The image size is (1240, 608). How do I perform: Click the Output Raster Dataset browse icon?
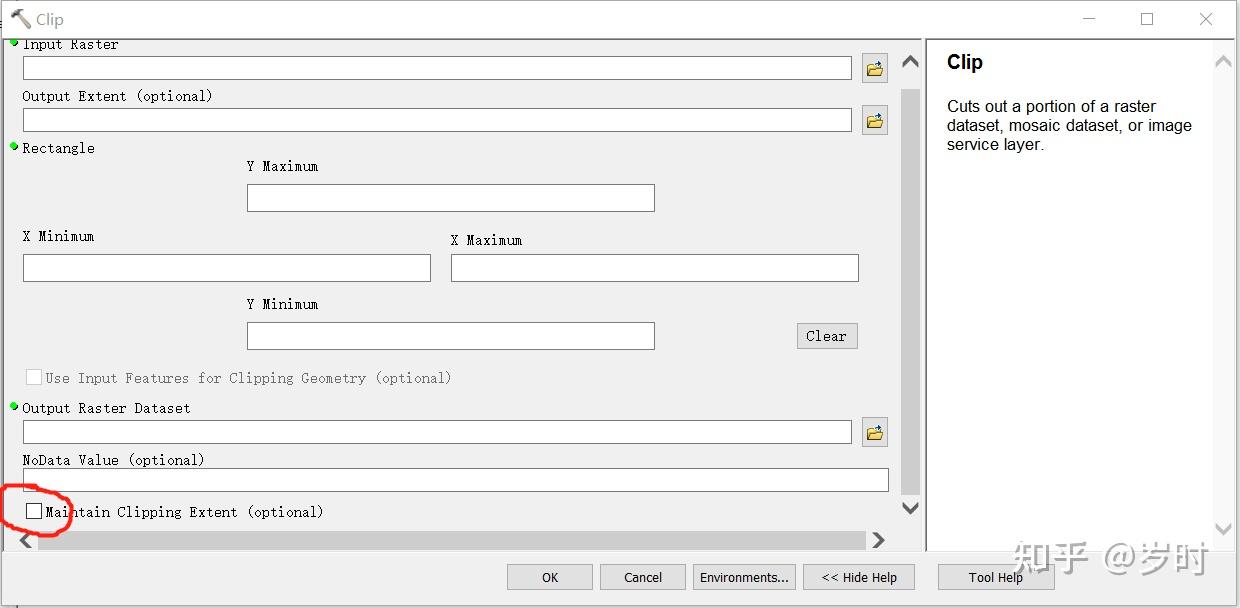click(x=875, y=433)
